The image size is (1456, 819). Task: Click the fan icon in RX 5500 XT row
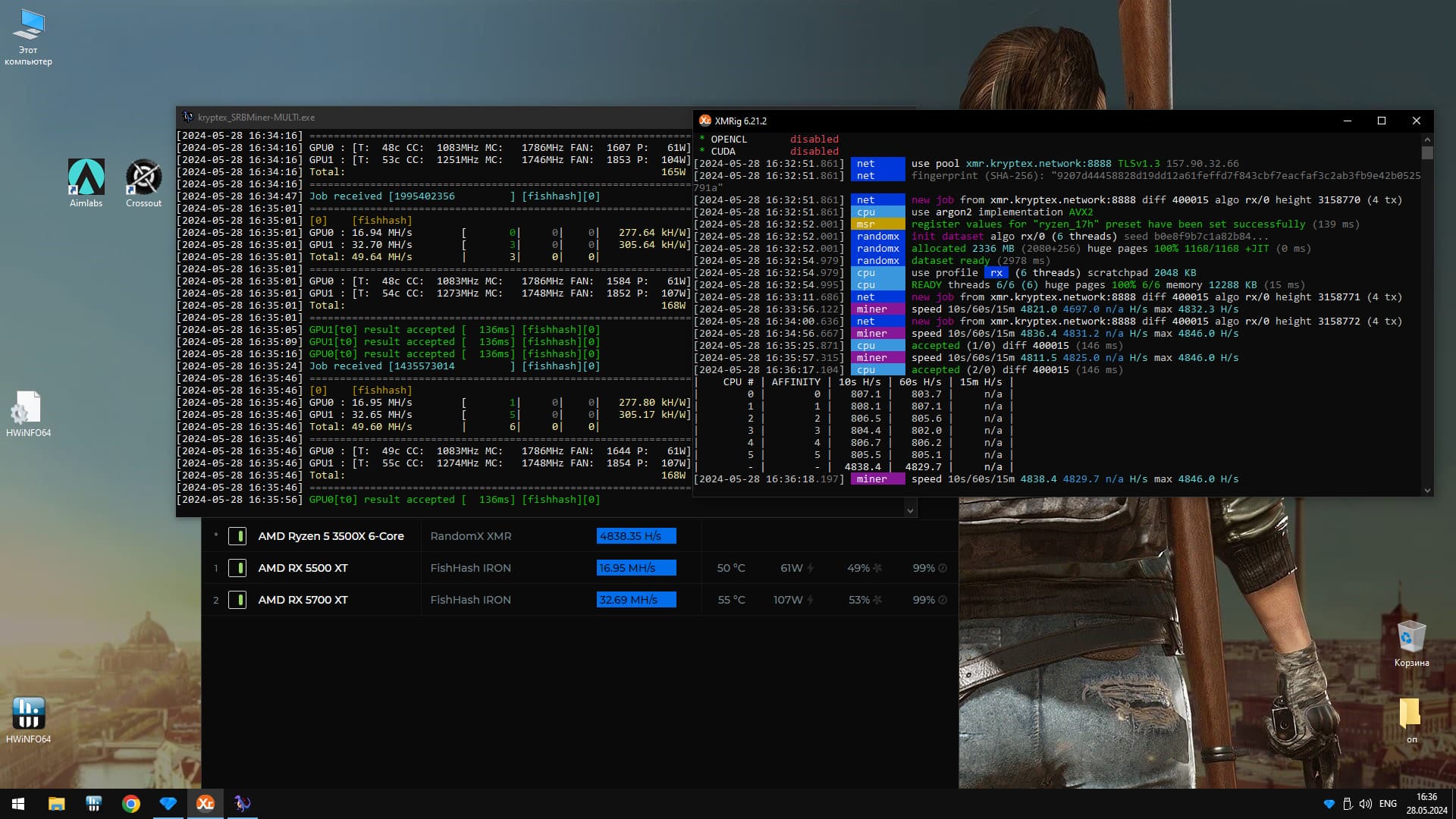click(x=877, y=568)
